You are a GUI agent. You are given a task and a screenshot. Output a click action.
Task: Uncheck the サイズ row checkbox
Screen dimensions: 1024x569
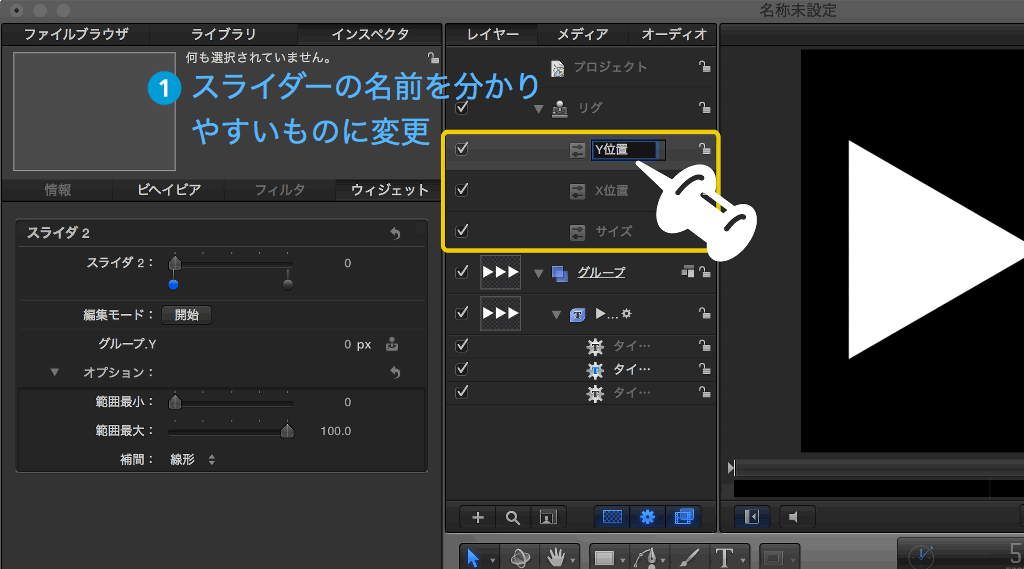pyautogui.click(x=462, y=231)
